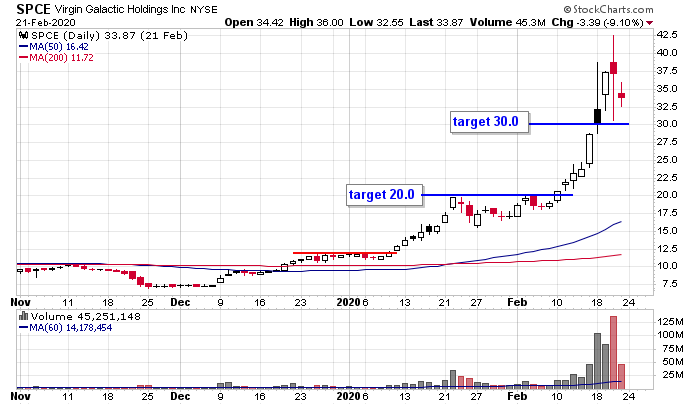Click the Nov label on volume chart axis

[21, 397]
